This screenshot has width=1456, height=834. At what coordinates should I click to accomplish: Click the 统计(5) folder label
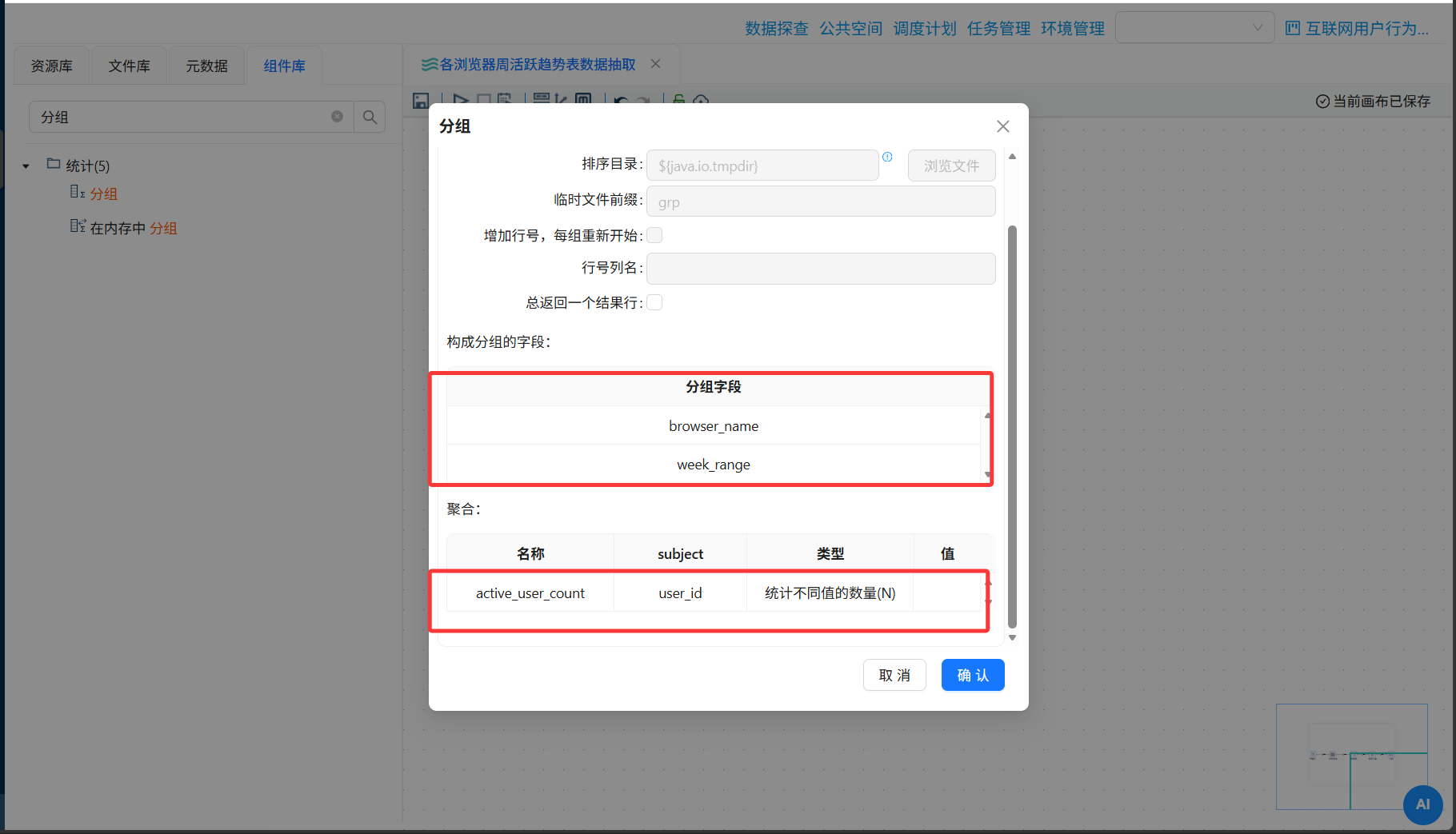88,166
